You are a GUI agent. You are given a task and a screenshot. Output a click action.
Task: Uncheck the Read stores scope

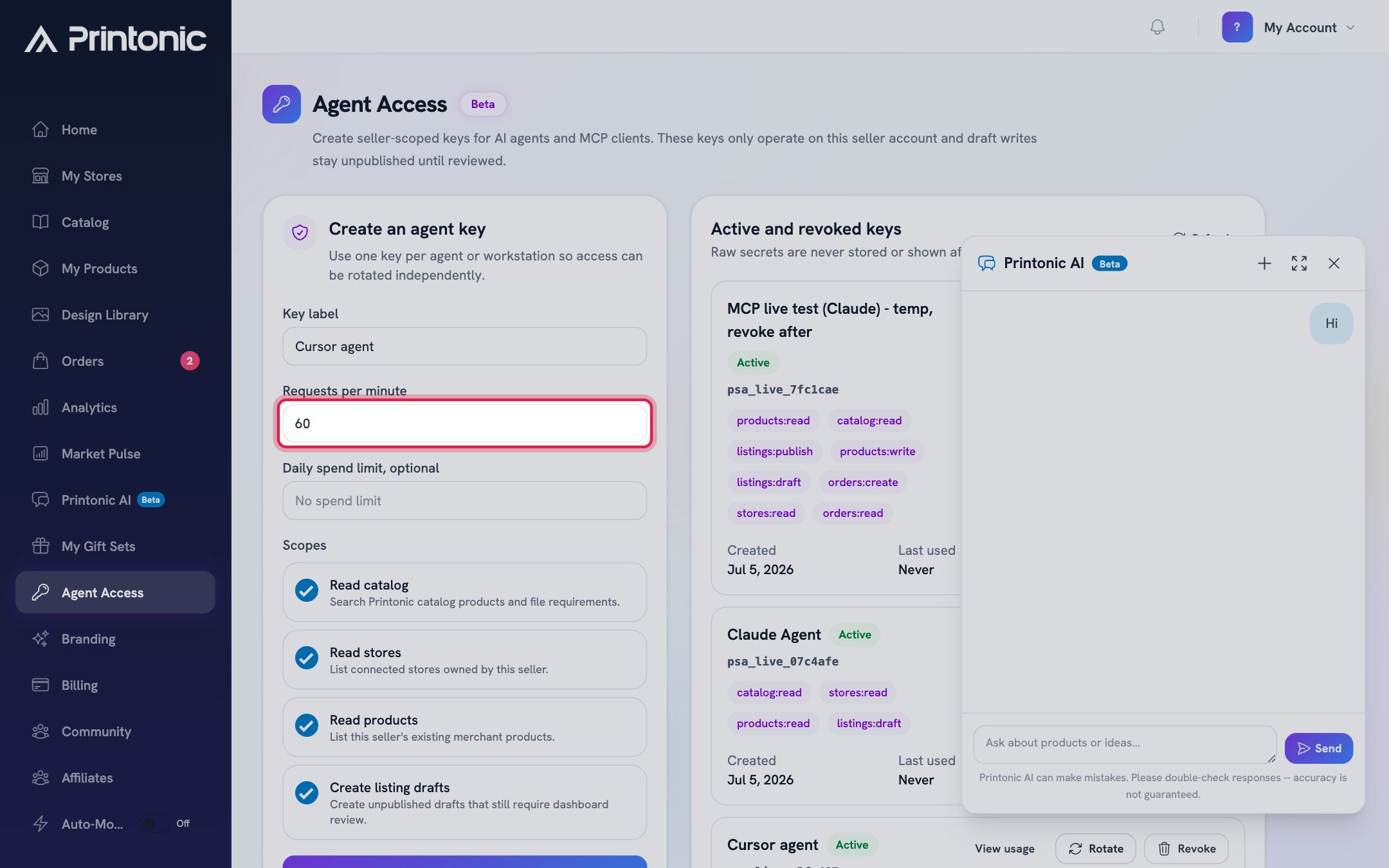click(x=307, y=658)
